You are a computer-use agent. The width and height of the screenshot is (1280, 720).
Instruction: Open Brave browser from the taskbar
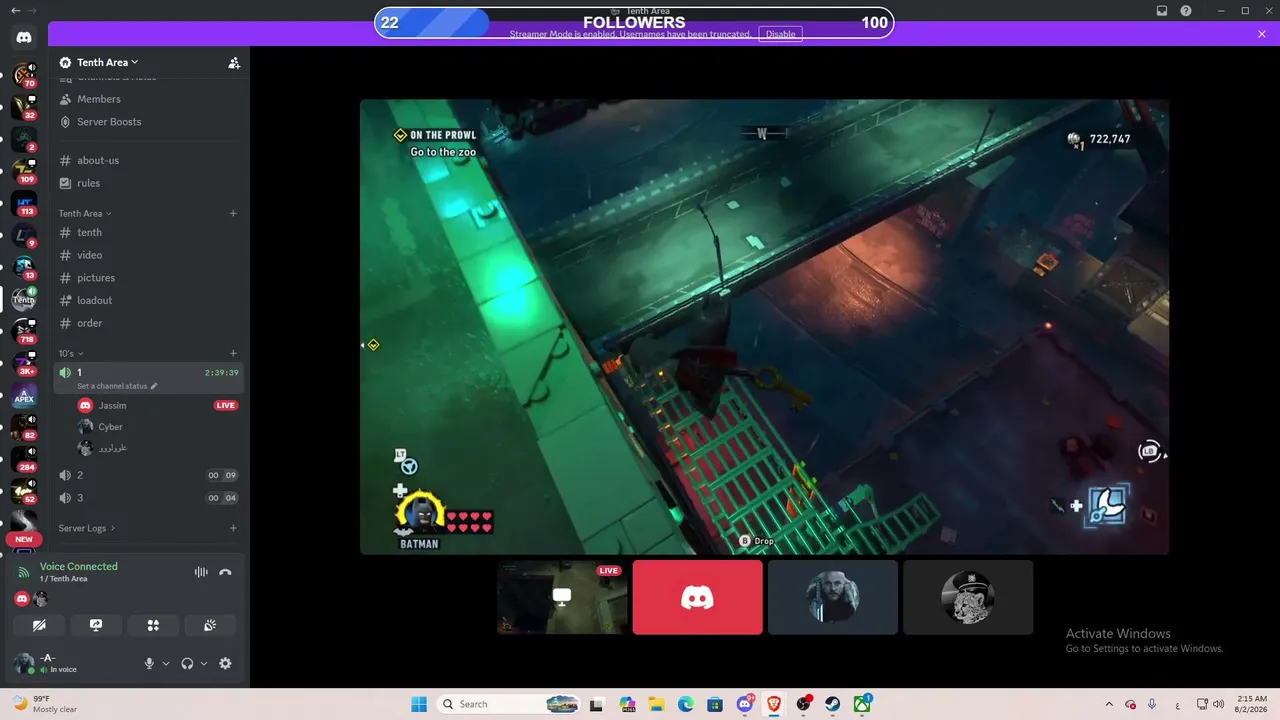(774, 704)
